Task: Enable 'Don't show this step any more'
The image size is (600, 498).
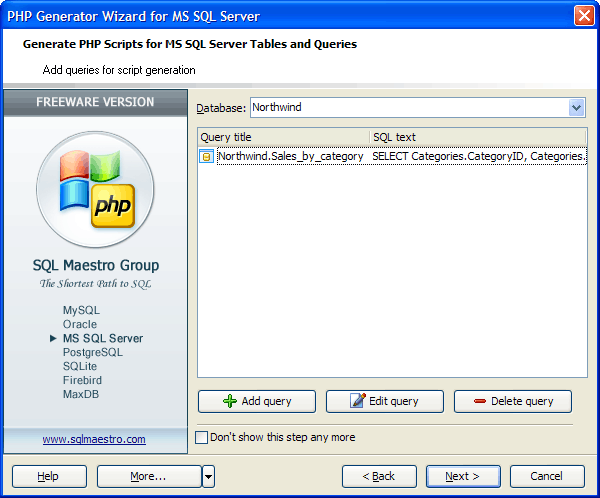Action: coord(201,437)
